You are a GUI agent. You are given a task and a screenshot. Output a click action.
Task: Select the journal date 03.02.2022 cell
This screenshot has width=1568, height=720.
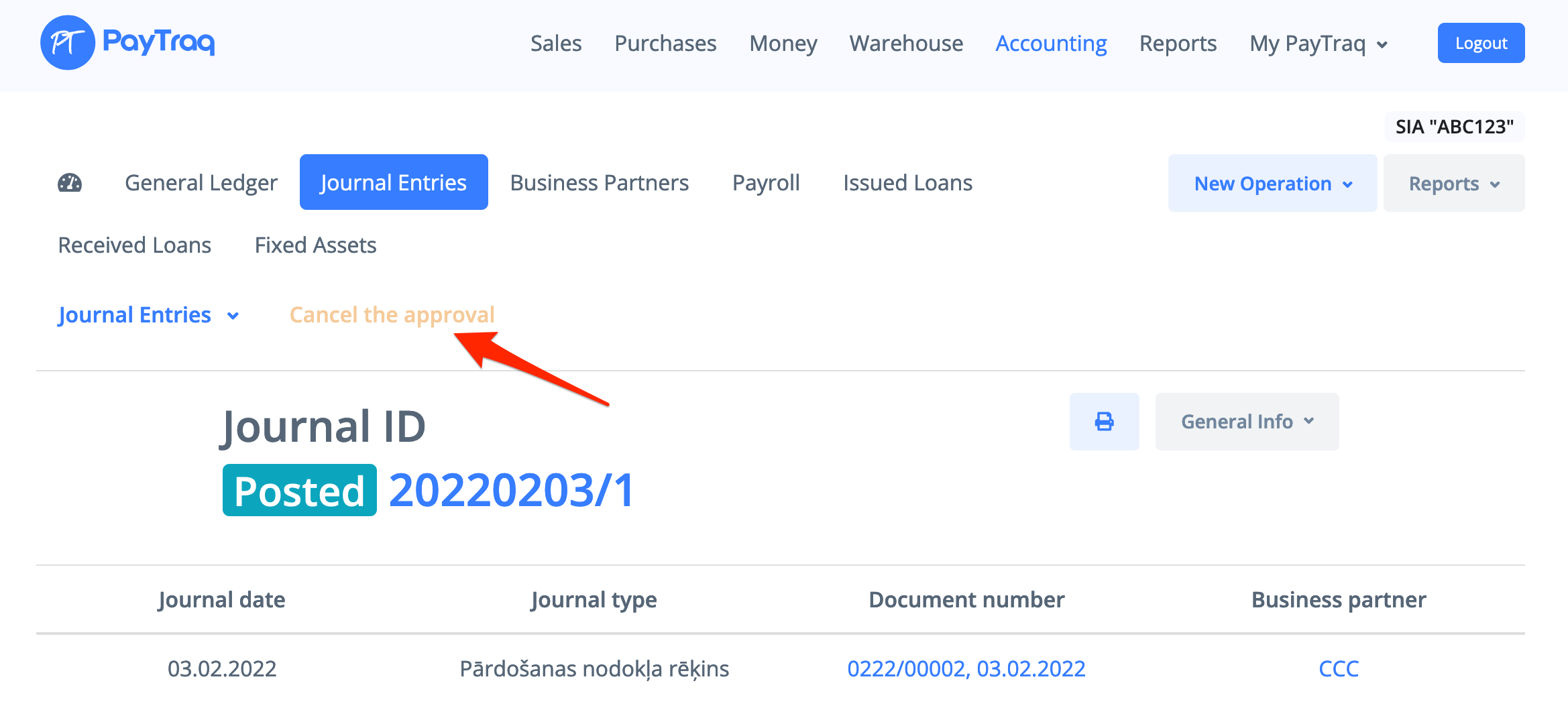click(x=222, y=668)
